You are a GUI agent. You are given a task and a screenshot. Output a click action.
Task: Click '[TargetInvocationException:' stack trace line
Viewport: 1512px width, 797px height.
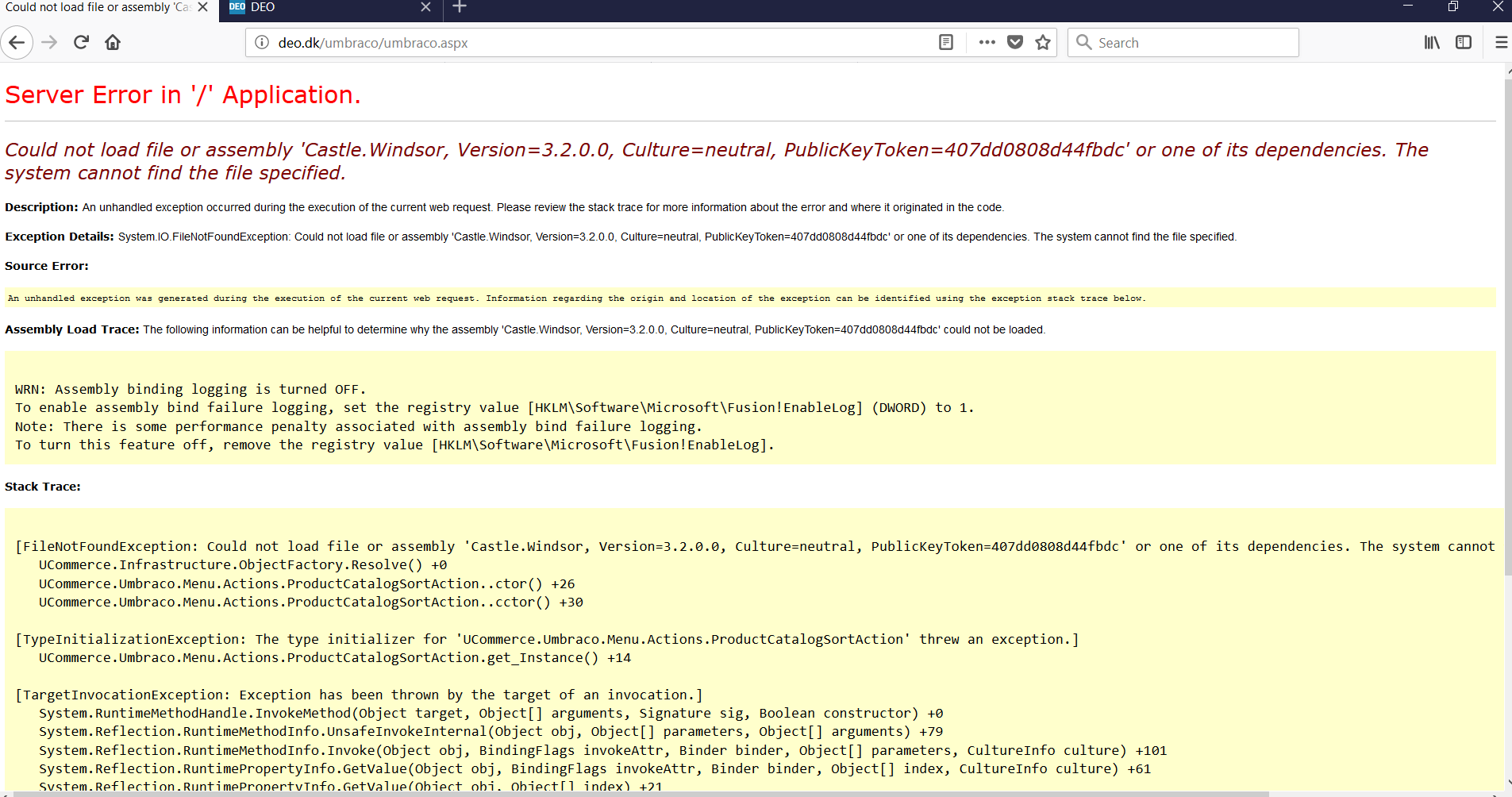359,695
